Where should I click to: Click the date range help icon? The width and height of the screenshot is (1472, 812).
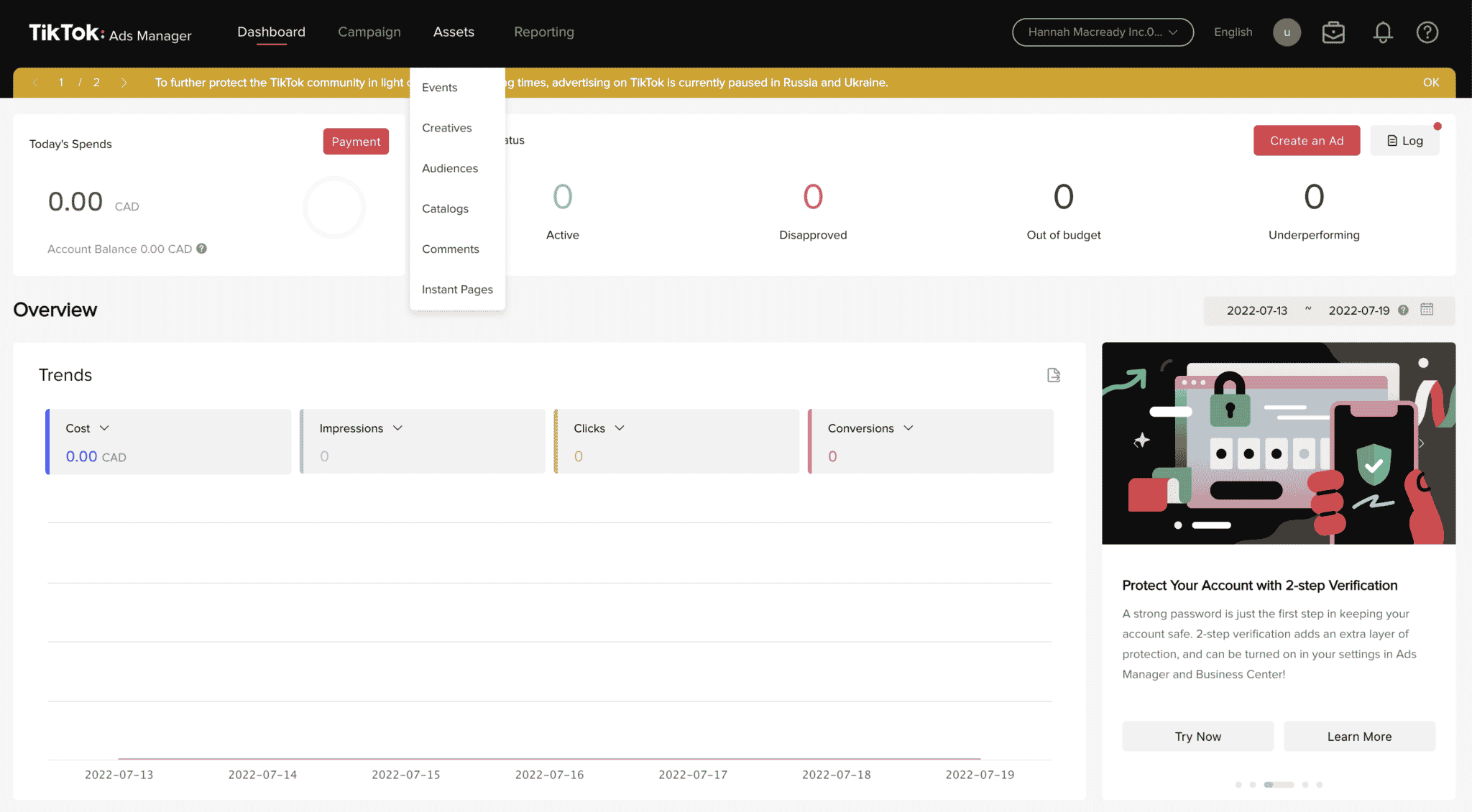pos(1403,310)
